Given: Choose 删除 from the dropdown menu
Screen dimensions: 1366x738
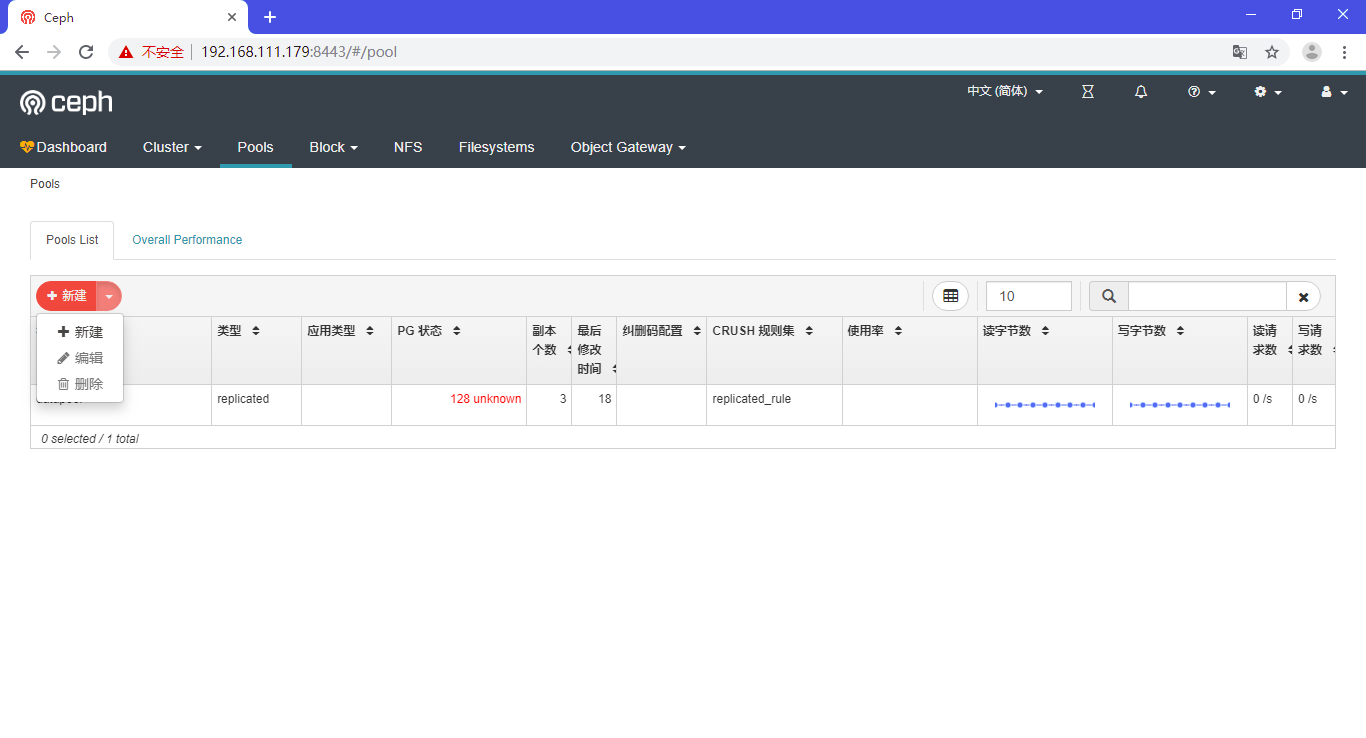Looking at the screenshot, I should [80, 384].
